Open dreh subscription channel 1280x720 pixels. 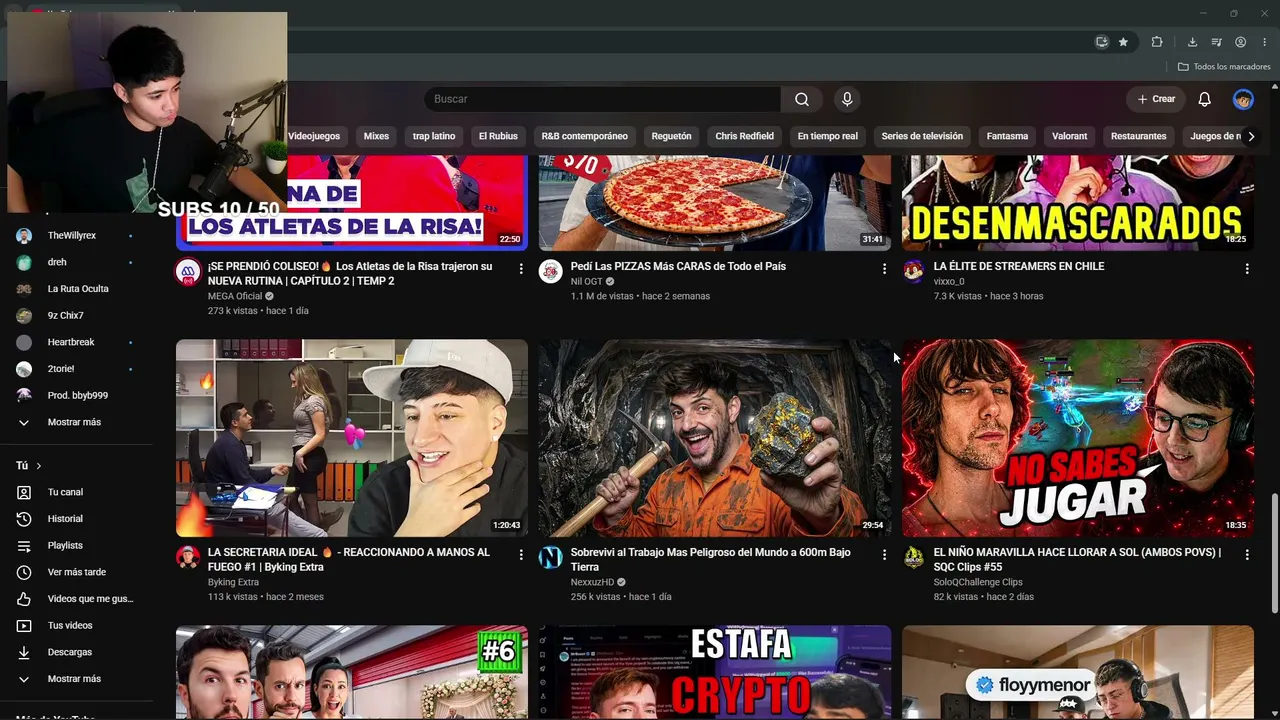click(76, 262)
